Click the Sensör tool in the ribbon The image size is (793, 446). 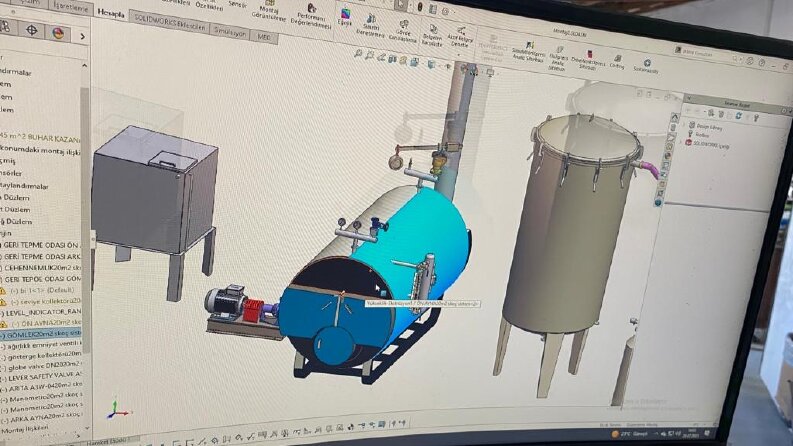[237, 4]
